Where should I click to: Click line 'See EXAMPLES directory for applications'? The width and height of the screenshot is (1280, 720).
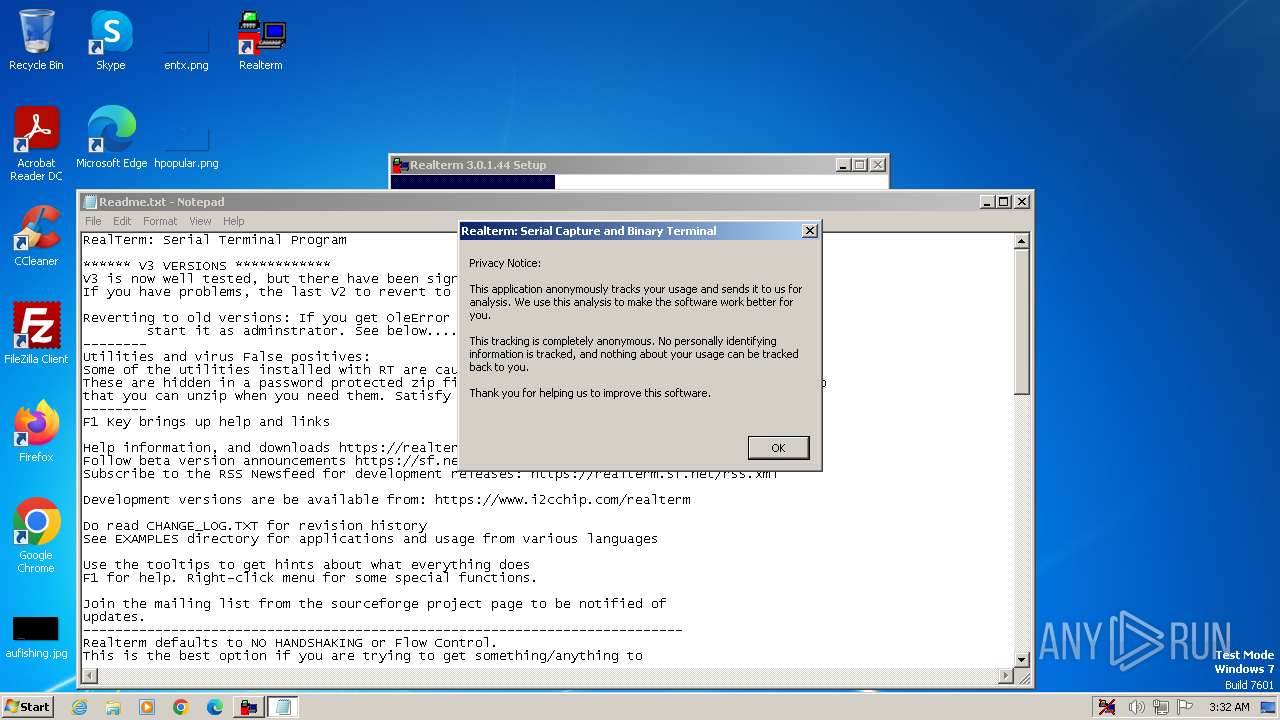(x=370, y=539)
